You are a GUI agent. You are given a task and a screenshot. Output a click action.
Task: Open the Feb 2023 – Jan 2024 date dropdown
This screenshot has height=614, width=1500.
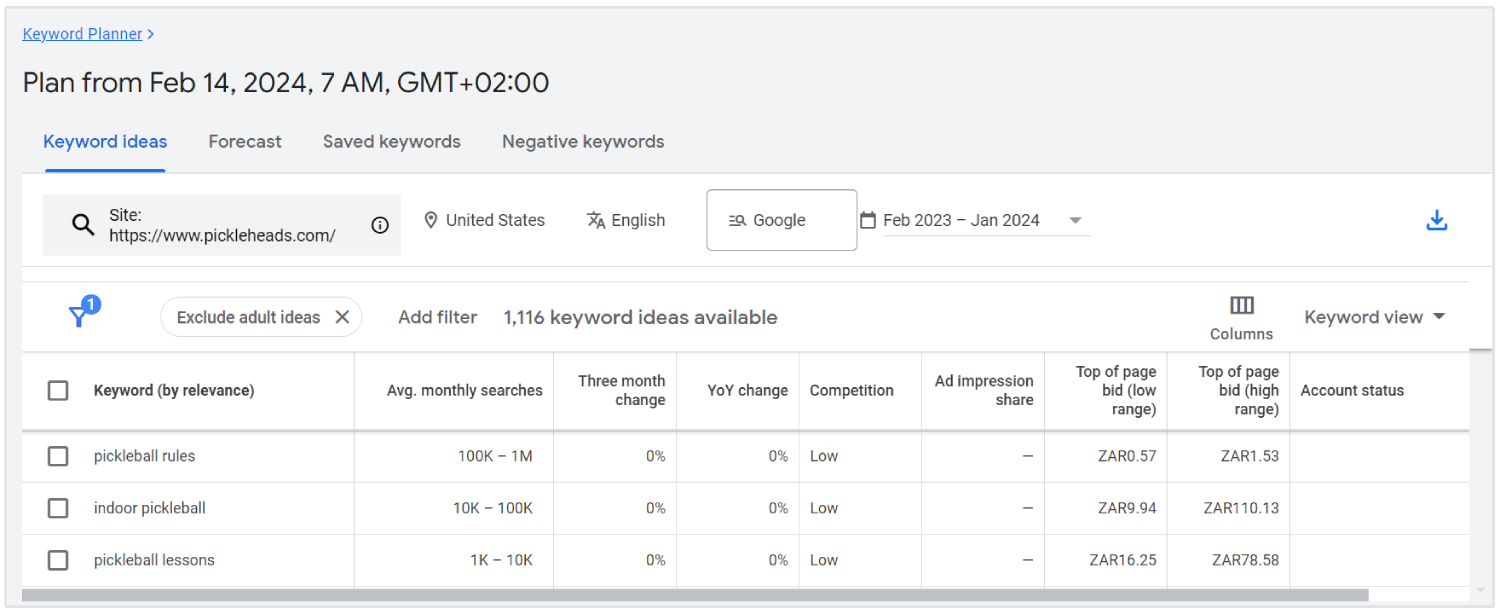click(1075, 220)
